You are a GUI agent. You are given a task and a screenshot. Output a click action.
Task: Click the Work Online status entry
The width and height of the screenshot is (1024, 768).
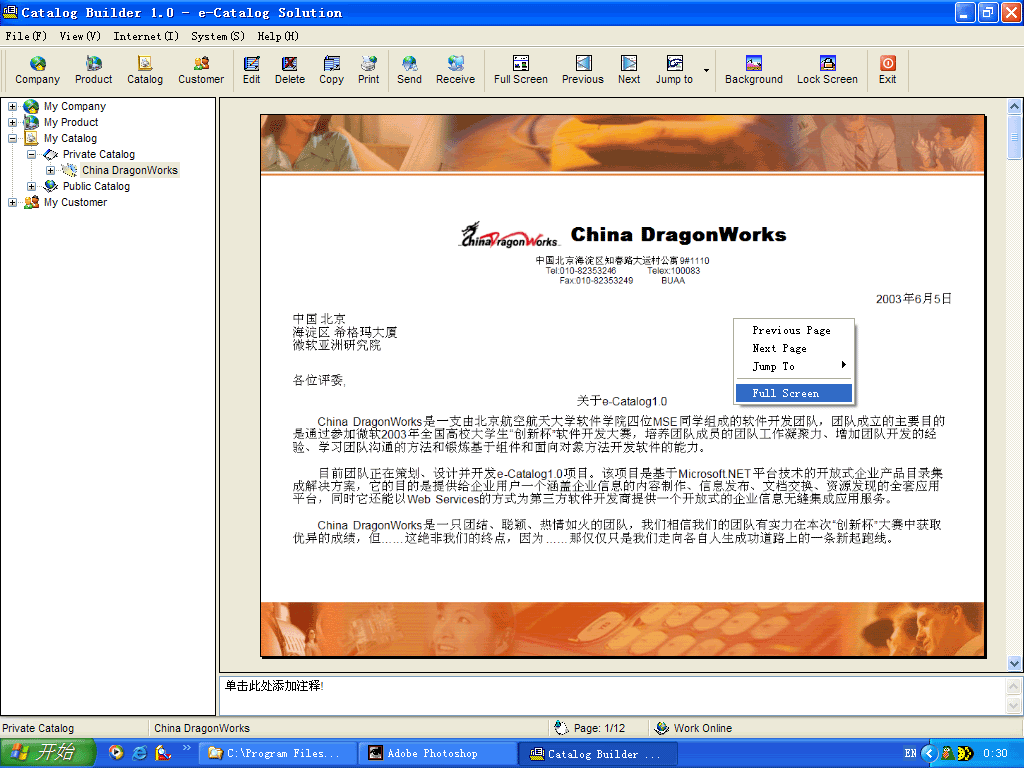702,728
